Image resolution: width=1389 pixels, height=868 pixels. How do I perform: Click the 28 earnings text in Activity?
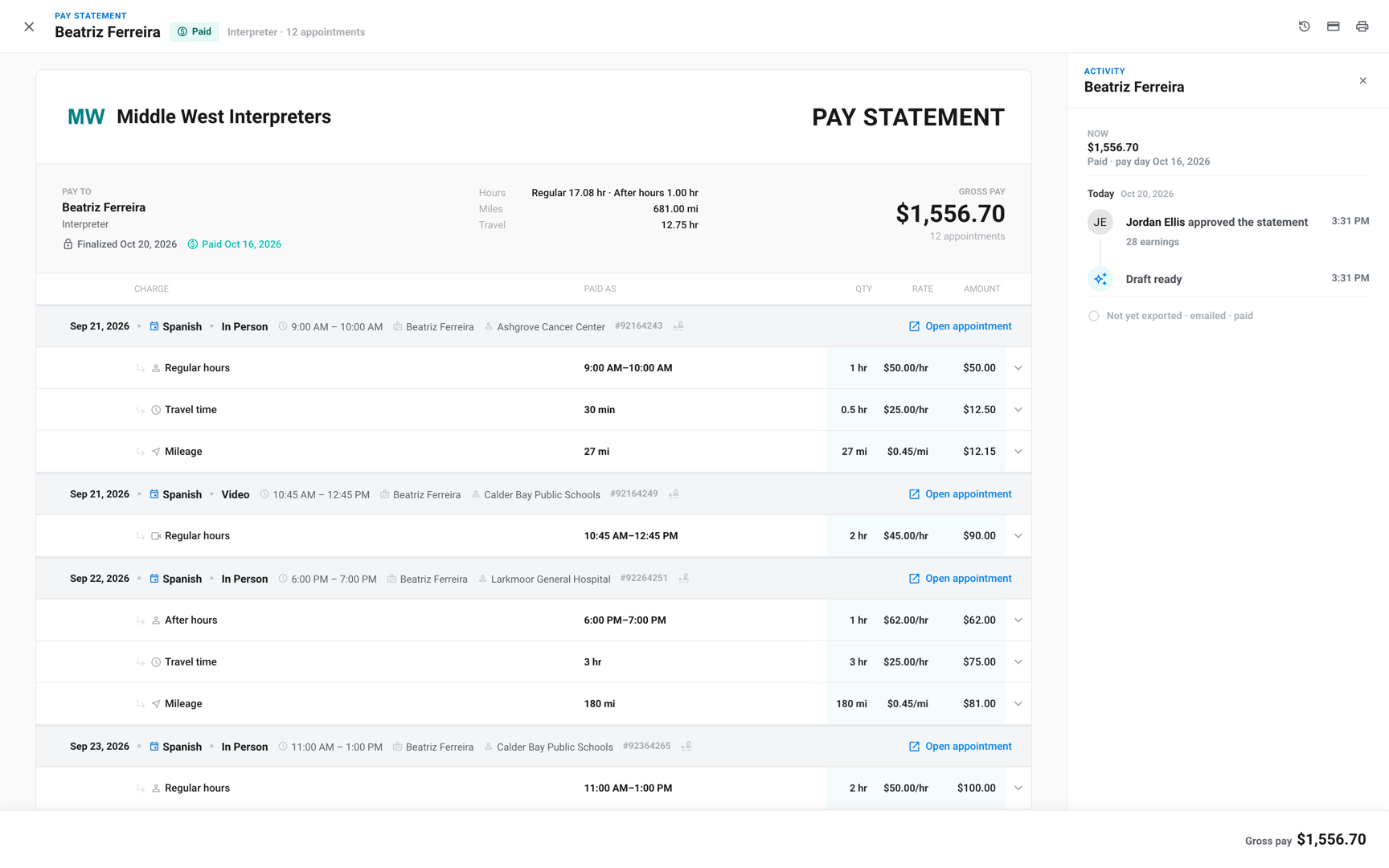click(1152, 242)
